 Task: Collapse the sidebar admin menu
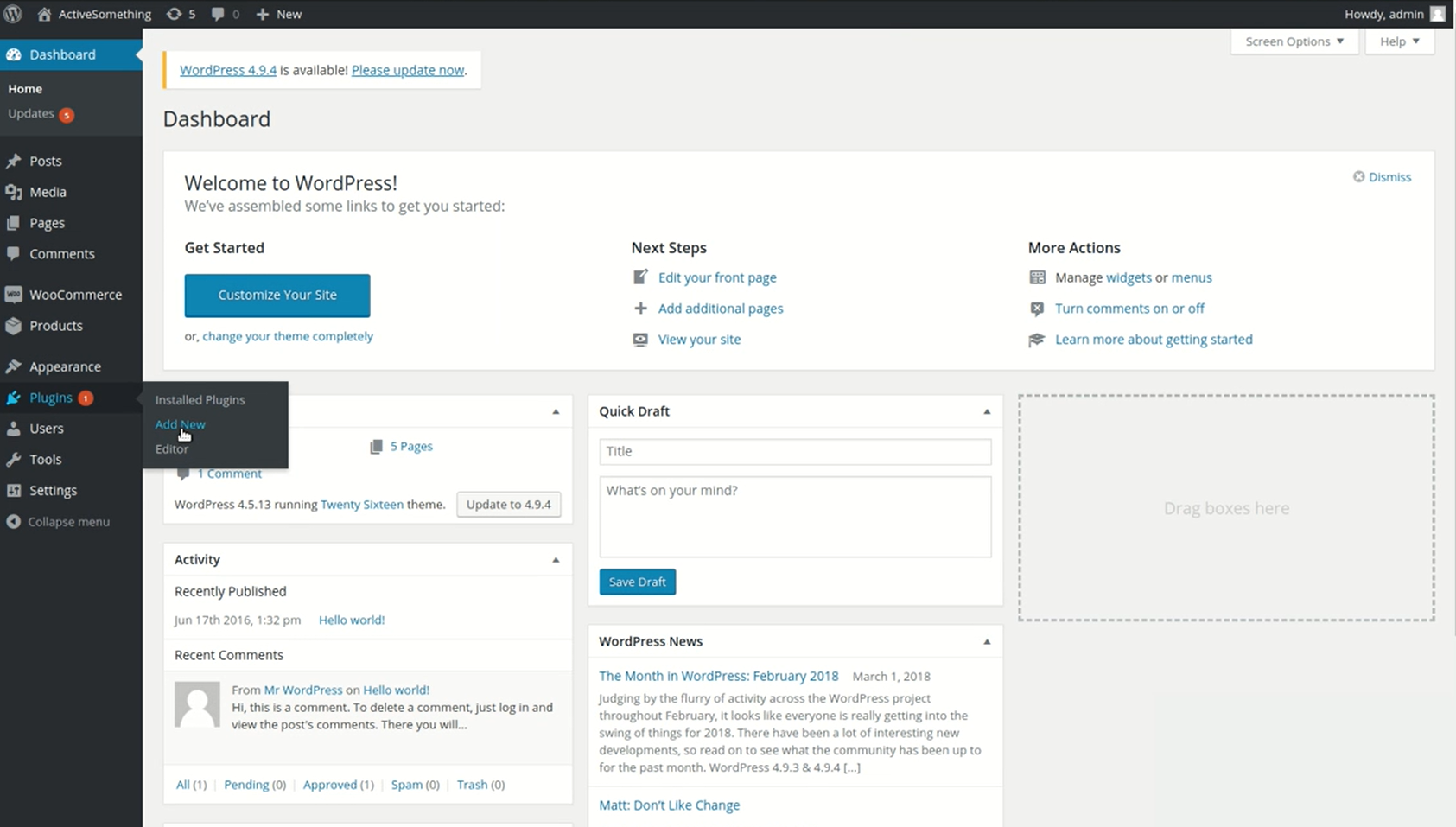point(59,522)
